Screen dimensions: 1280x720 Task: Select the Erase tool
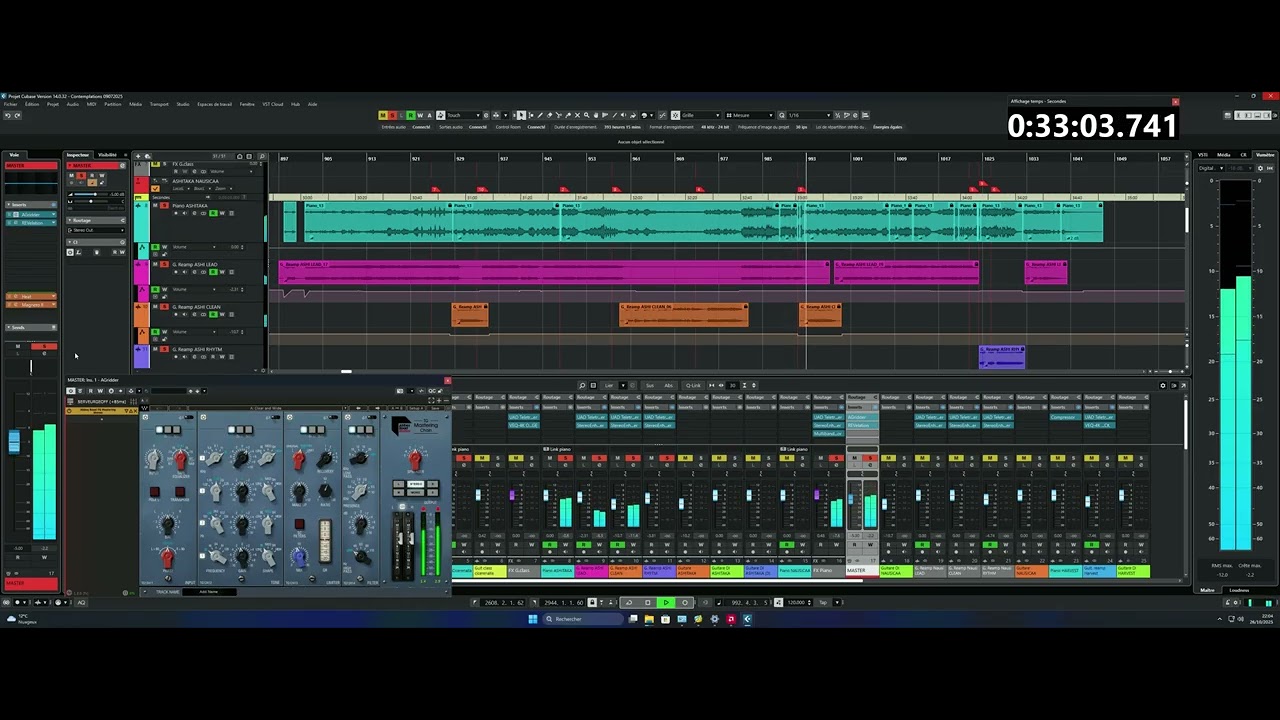pyautogui.click(x=549, y=115)
